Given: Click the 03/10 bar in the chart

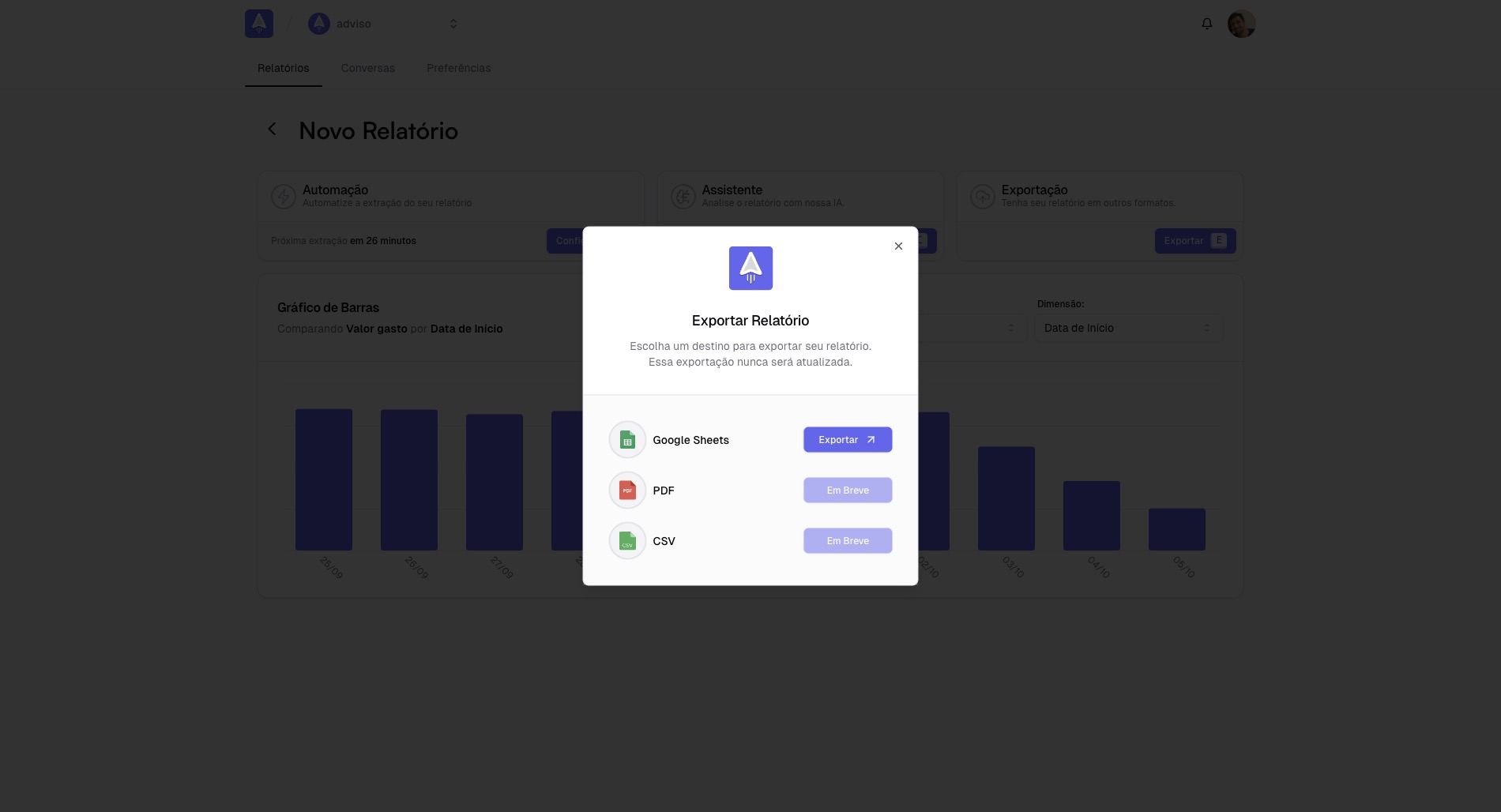Looking at the screenshot, I should pyautogui.click(x=1006, y=498).
